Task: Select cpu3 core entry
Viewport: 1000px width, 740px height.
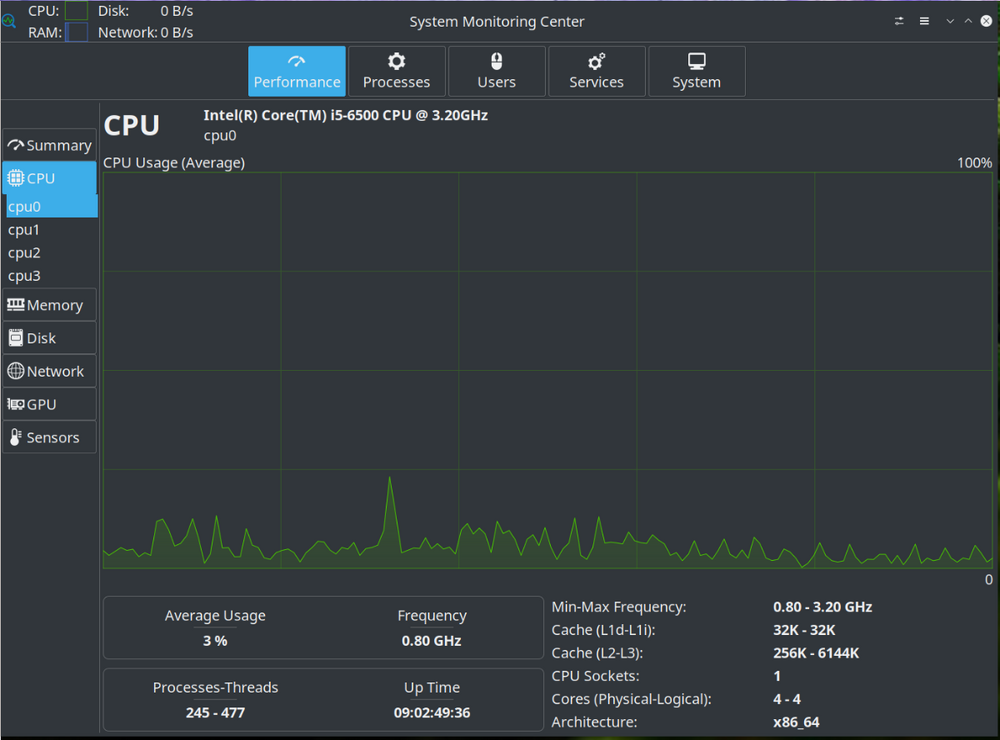Action: pos(52,276)
